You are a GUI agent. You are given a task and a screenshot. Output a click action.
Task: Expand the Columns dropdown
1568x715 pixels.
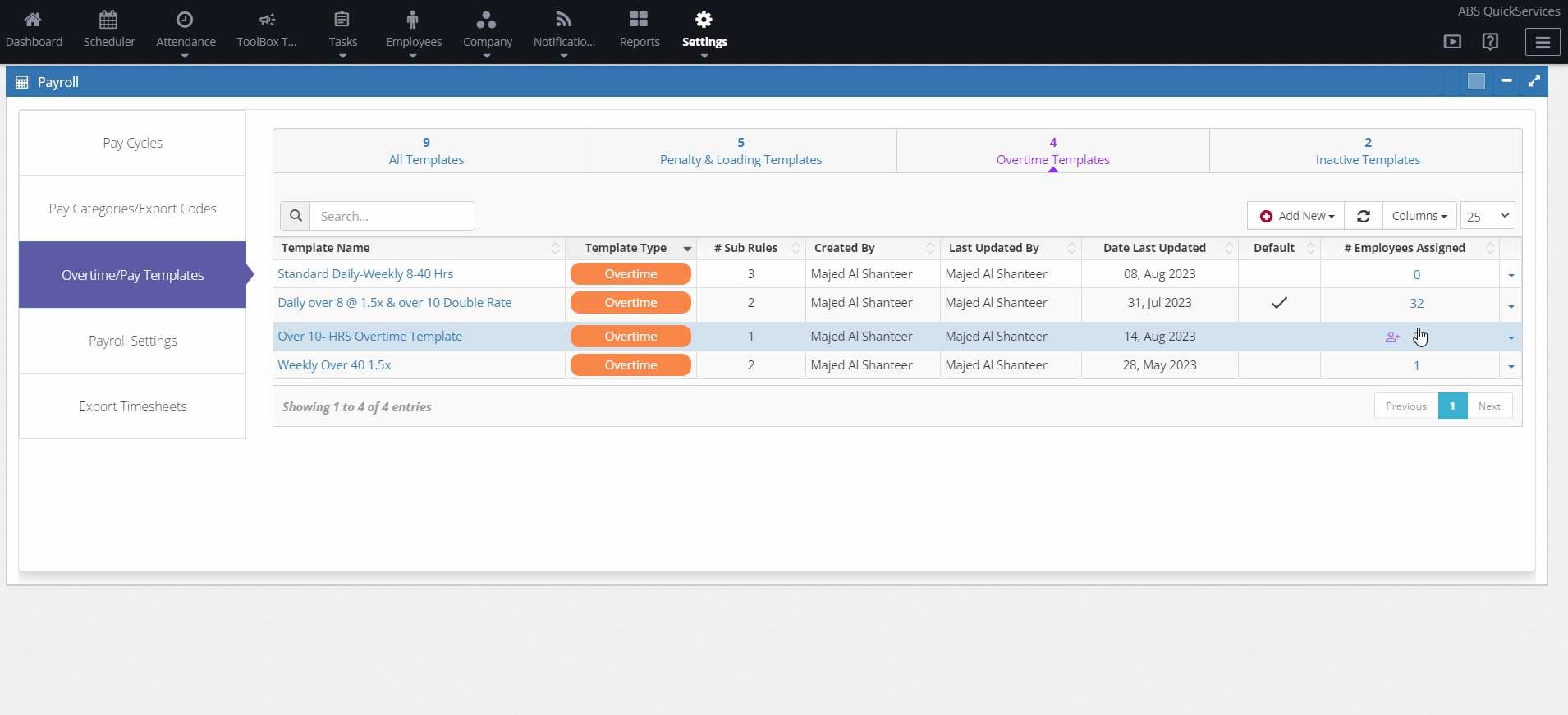[1419, 216]
